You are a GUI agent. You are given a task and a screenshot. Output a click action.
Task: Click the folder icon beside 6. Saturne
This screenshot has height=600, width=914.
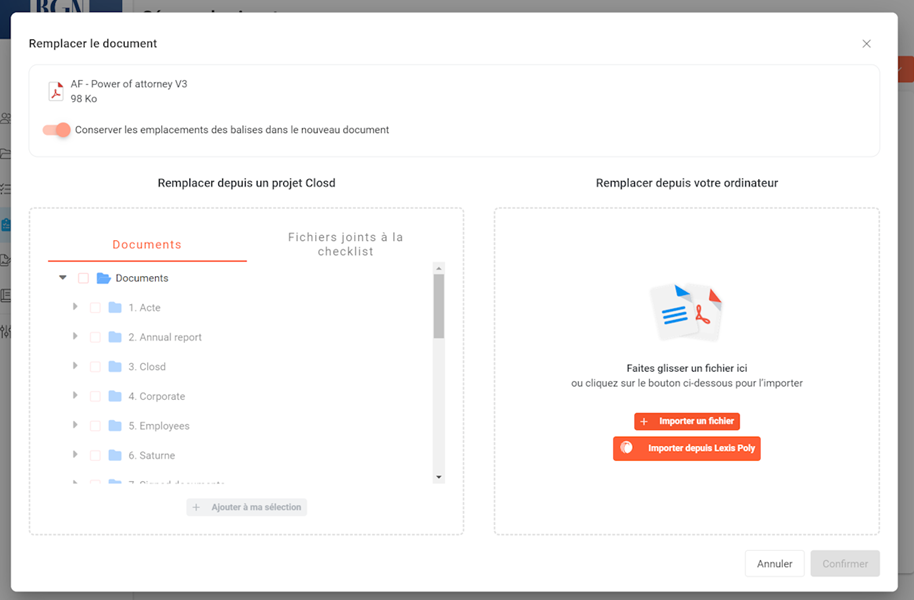[x=115, y=456]
